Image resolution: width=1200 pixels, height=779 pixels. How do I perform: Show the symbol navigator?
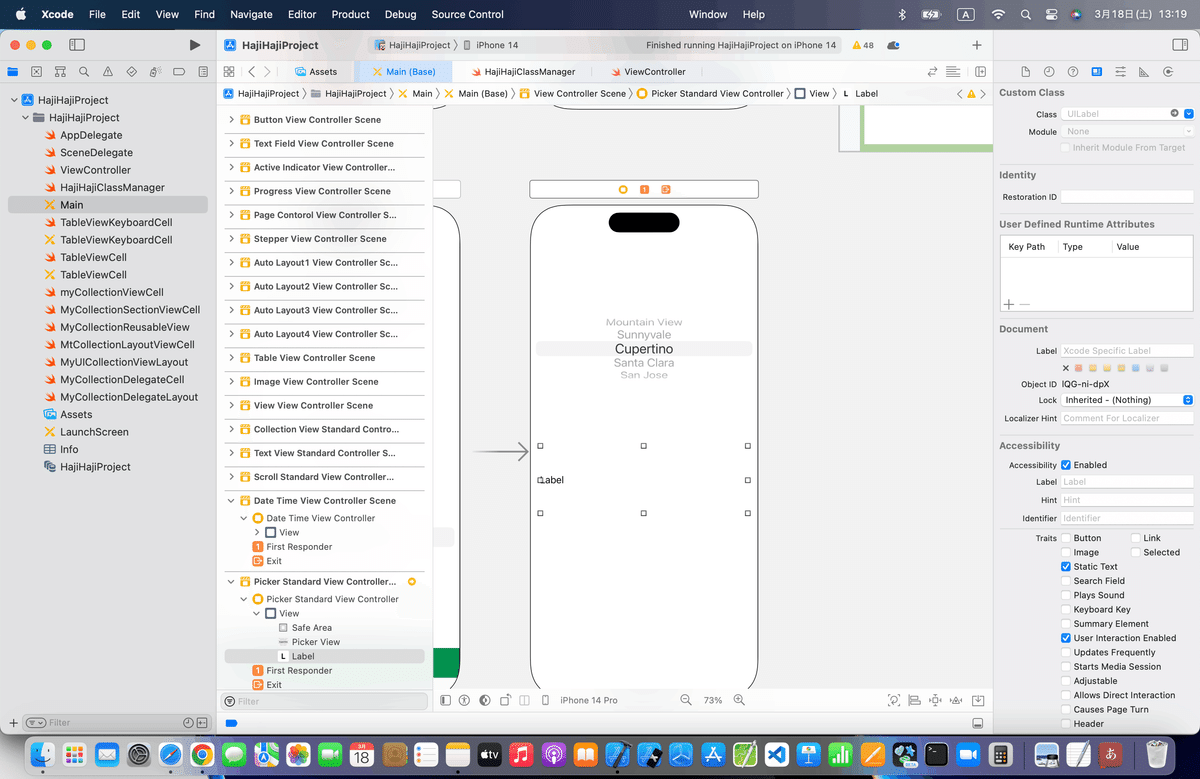pyautogui.click(x=60, y=72)
